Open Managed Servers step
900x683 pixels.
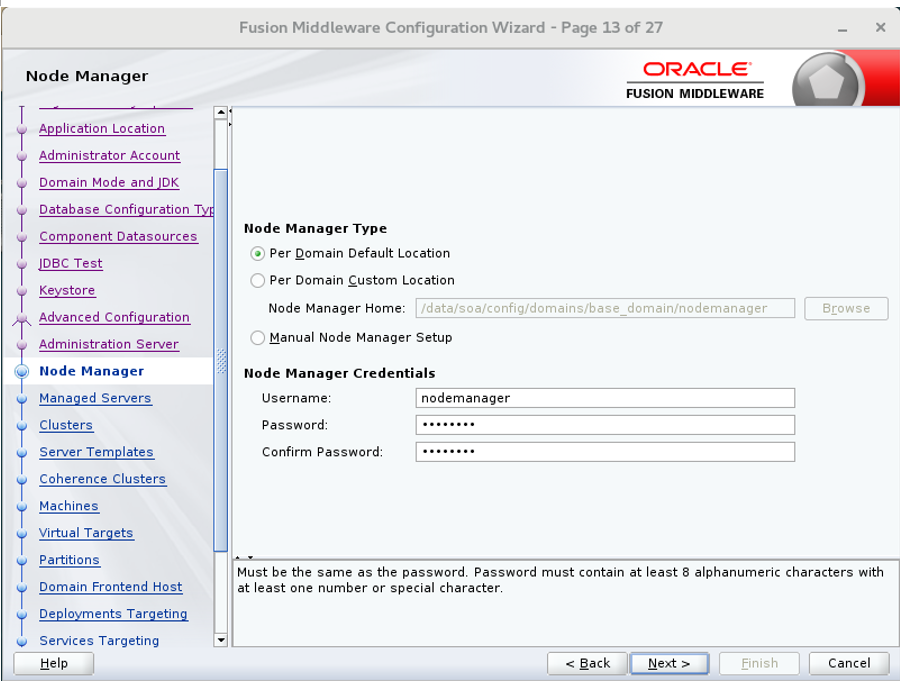(x=95, y=398)
